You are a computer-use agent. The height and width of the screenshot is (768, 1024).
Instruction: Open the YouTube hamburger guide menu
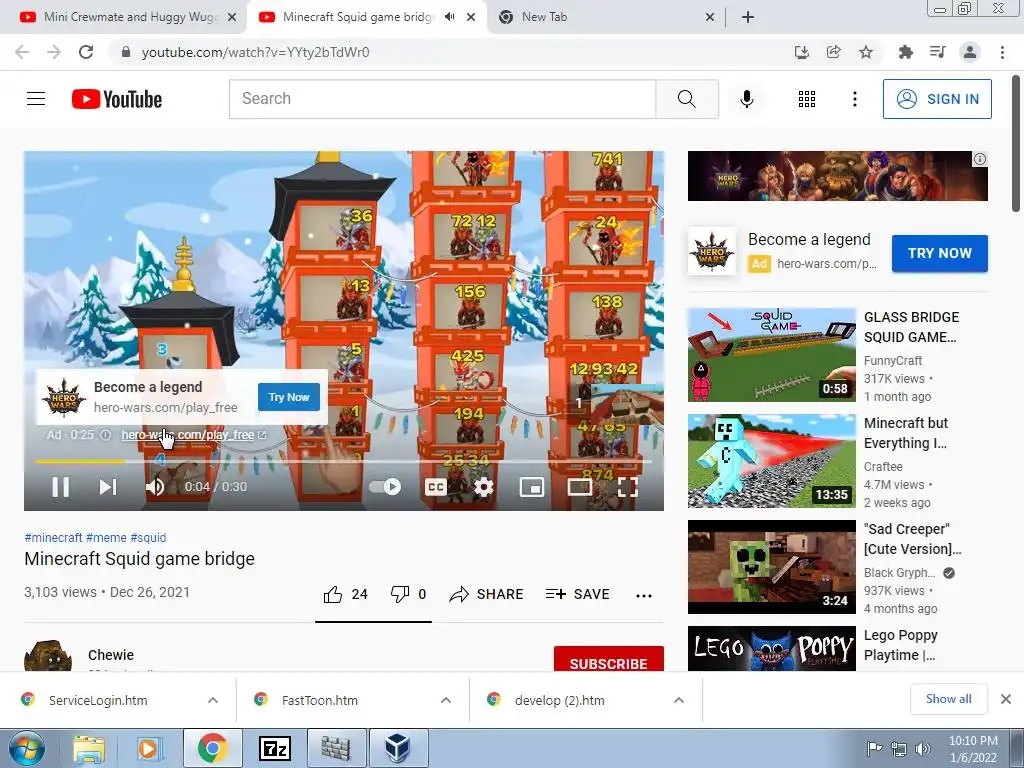click(x=36, y=99)
